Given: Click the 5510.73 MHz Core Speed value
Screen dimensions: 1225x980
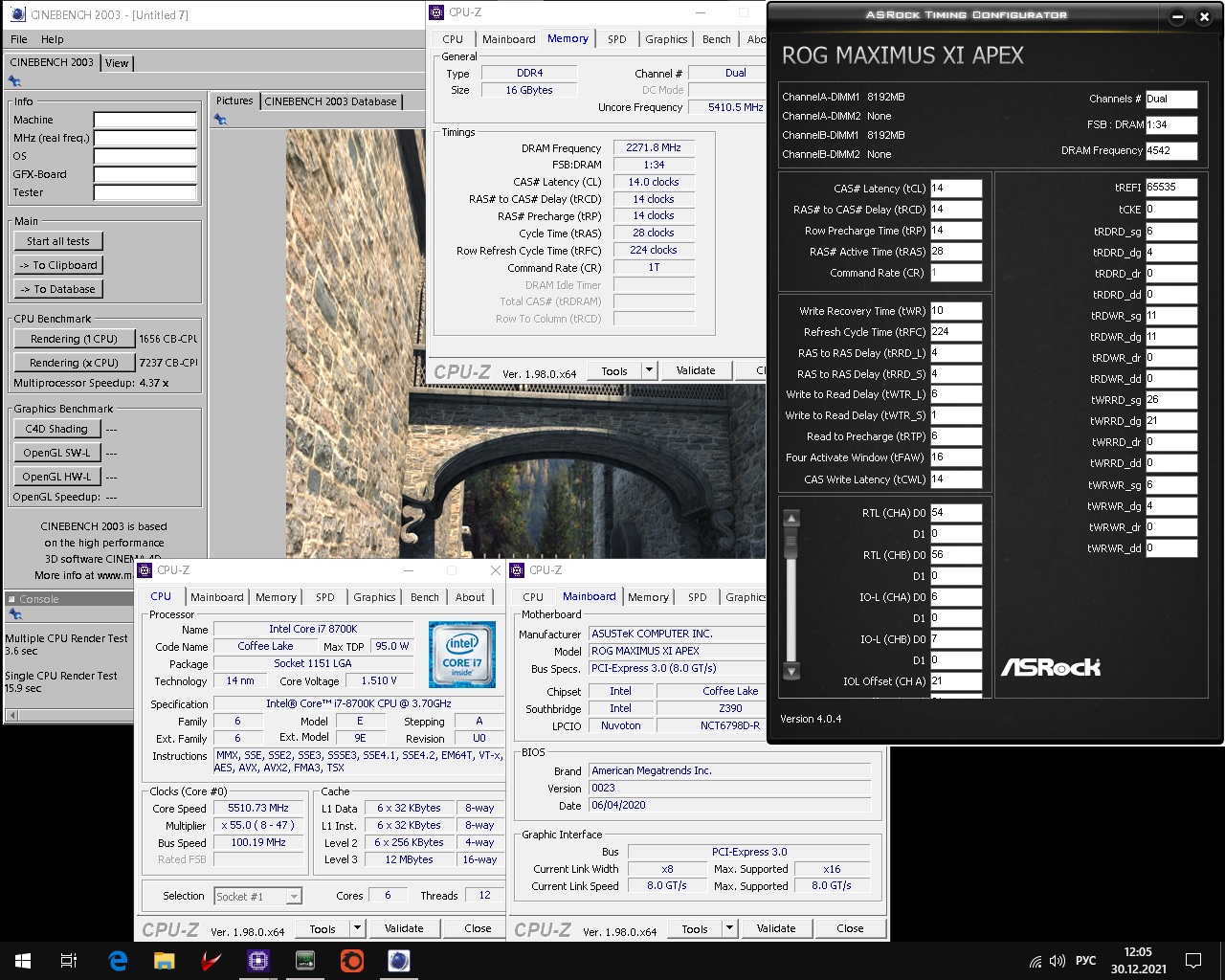Looking at the screenshot, I should (x=258, y=808).
